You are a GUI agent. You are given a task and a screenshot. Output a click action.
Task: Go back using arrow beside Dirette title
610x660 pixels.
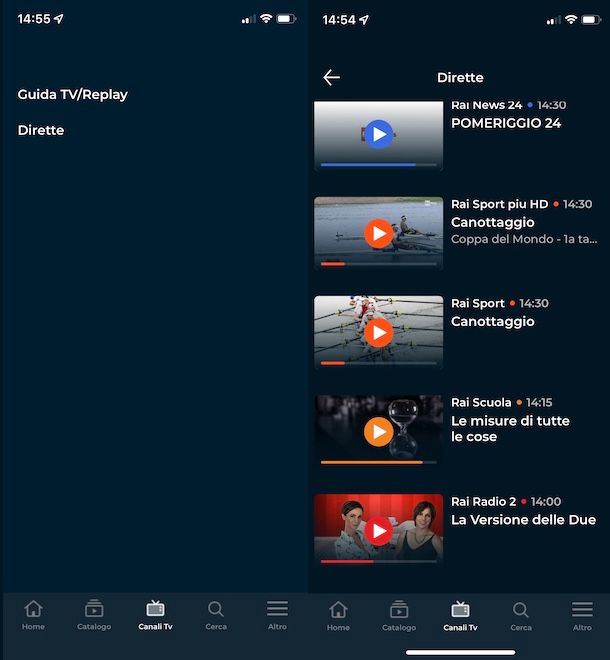pyautogui.click(x=332, y=77)
